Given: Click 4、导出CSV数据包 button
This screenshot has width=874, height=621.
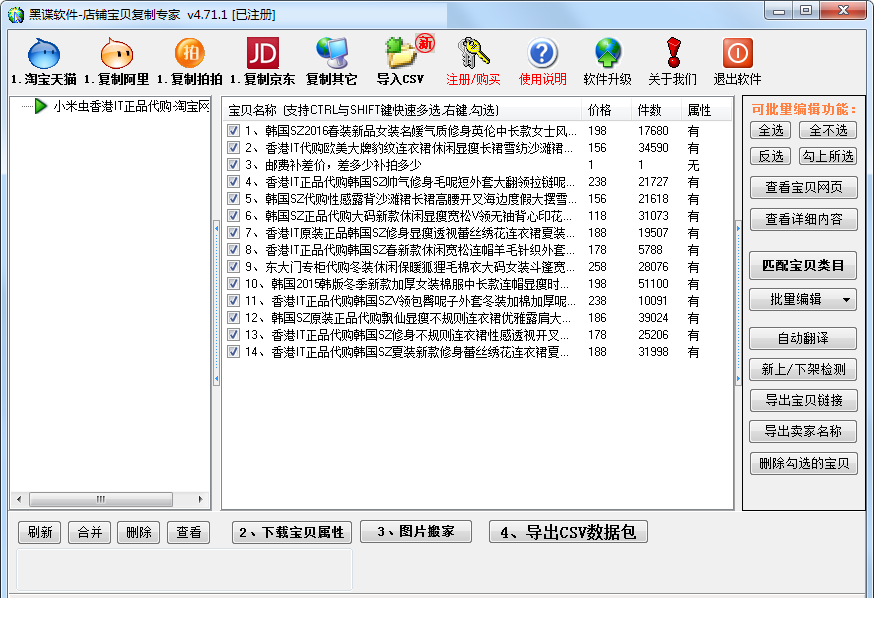Looking at the screenshot, I should click(568, 532).
